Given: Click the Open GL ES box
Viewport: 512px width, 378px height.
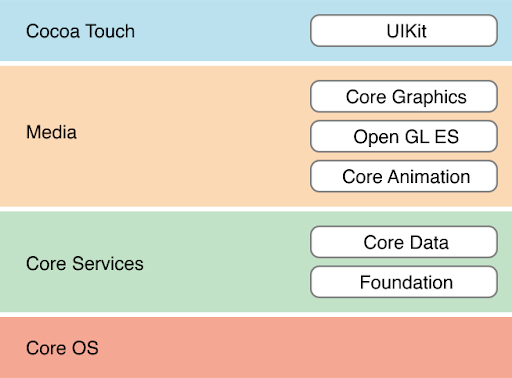Looking at the screenshot, I should [404, 136].
